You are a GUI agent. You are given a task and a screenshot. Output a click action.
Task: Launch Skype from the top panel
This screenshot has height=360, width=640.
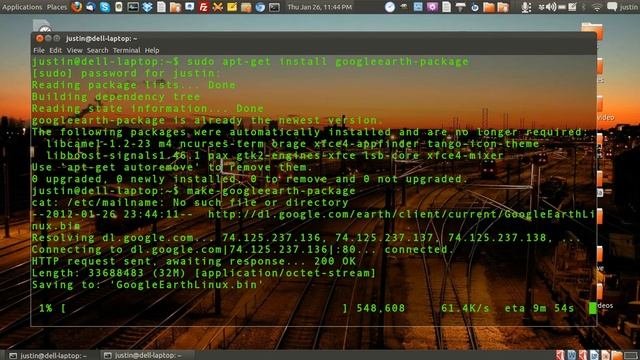(x=105, y=7)
